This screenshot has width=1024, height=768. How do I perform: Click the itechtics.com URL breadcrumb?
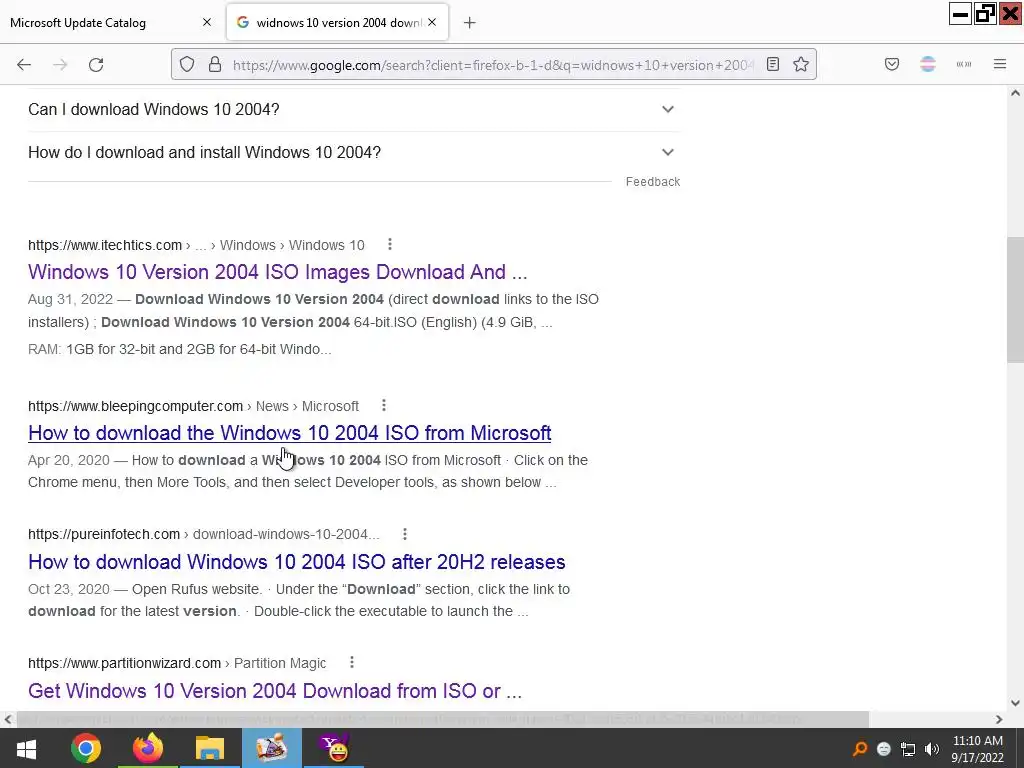196,245
